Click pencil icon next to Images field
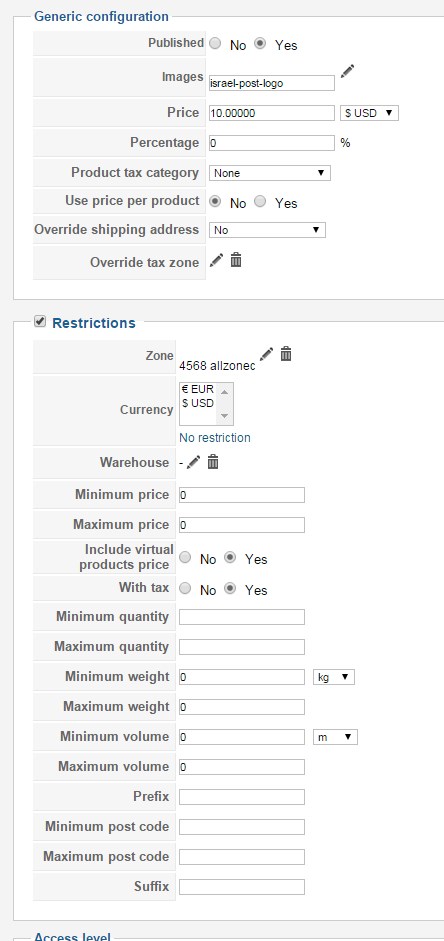 pyautogui.click(x=347, y=71)
